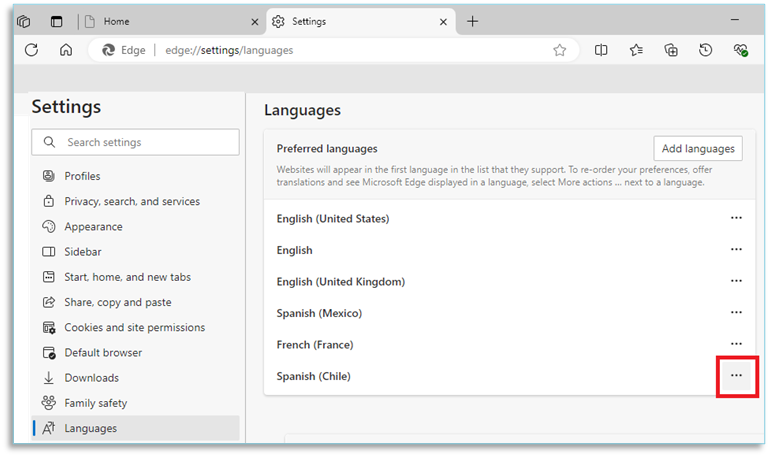
Task: Open Split screen icon
Action: [x=601, y=50]
